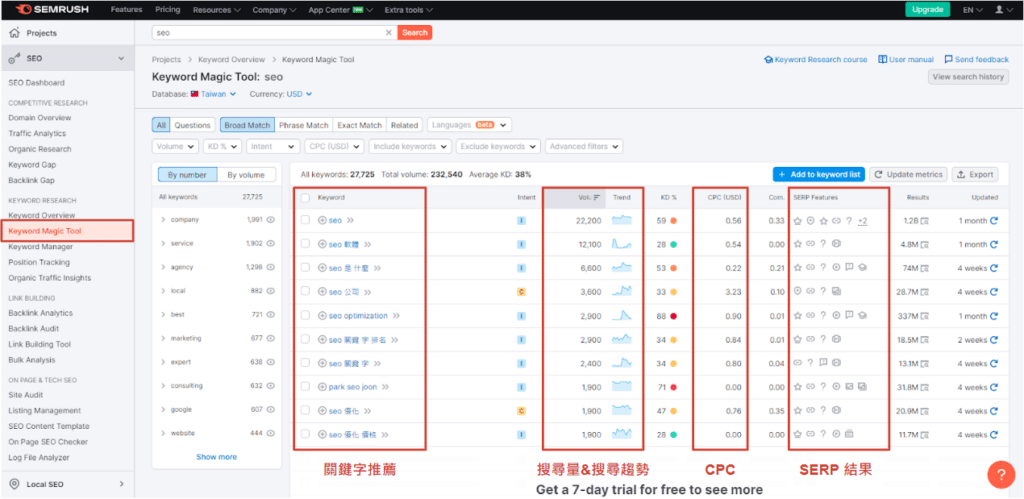Click the user profile icon
Image resolution: width=1024 pixels, height=499 pixels.
coord(999,10)
